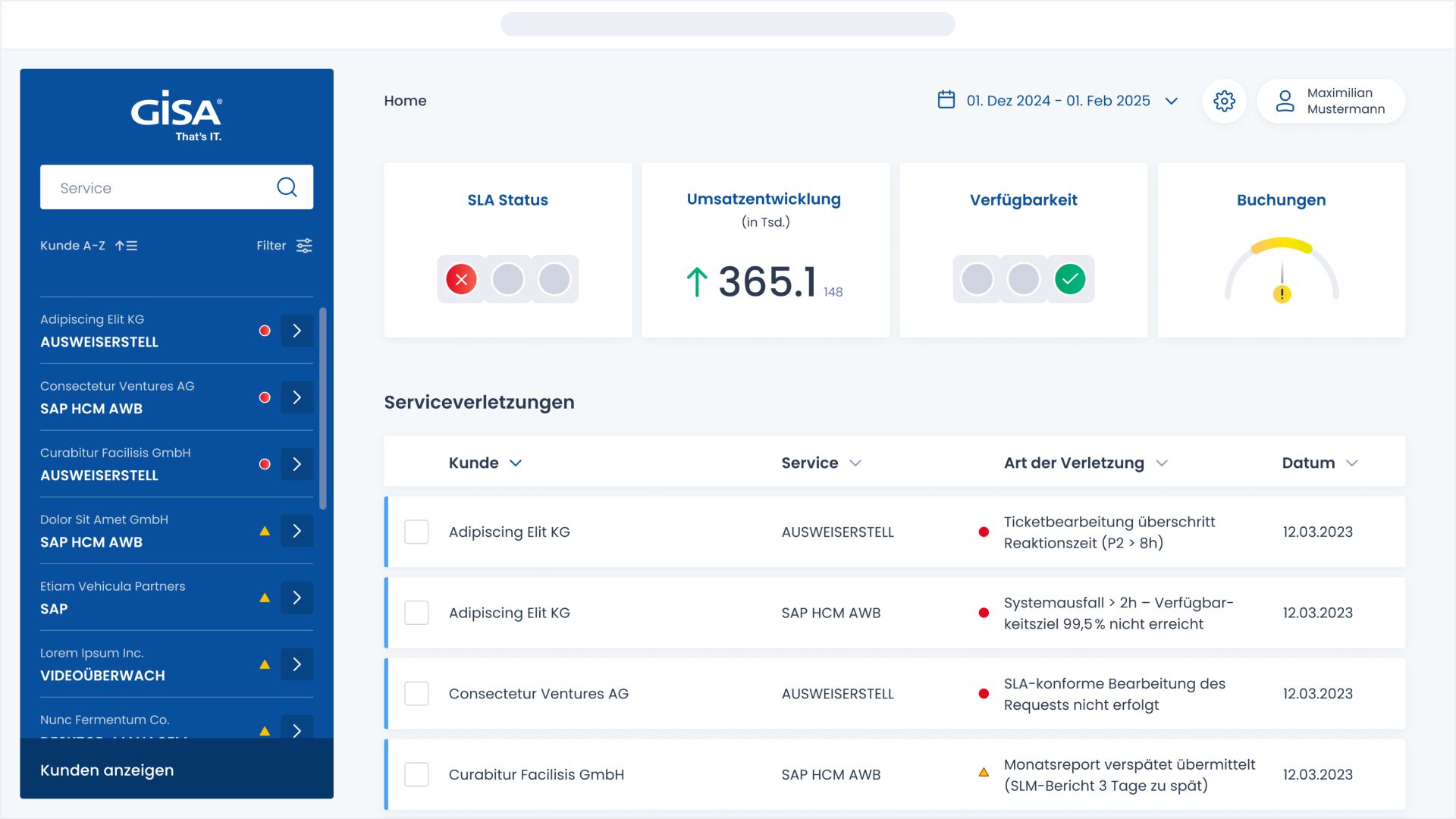The image size is (1456, 819).
Task: Click the red X SLA status light
Action: click(461, 279)
